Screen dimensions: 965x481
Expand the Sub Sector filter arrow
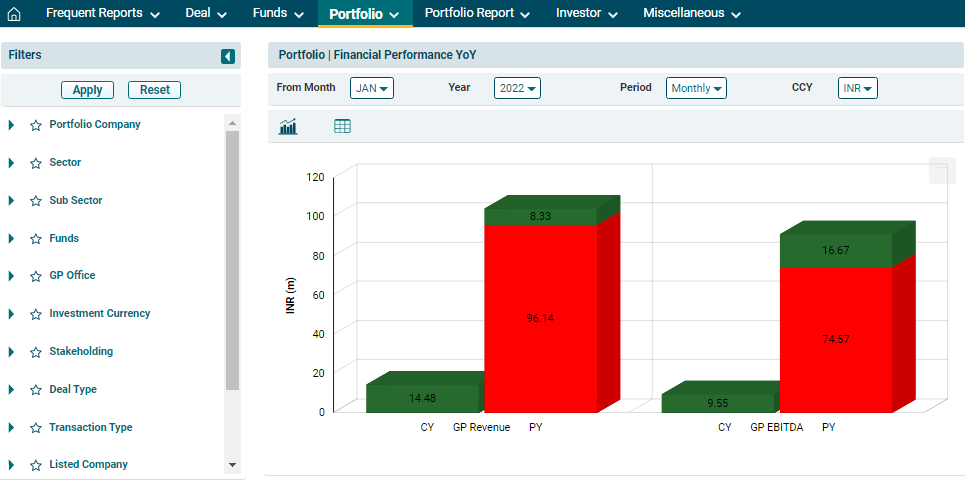pyautogui.click(x=11, y=201)
